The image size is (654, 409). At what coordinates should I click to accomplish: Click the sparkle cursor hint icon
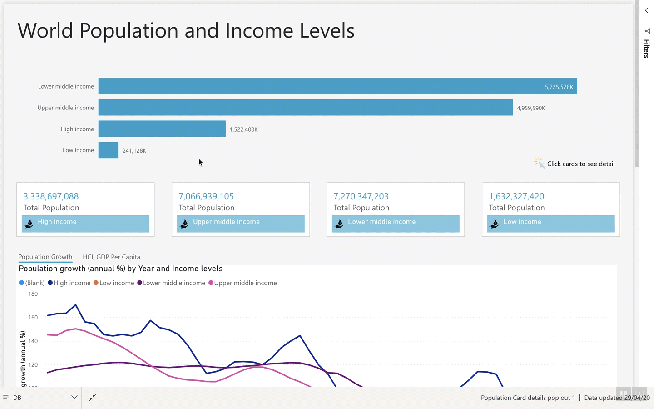tap(539, 163)
